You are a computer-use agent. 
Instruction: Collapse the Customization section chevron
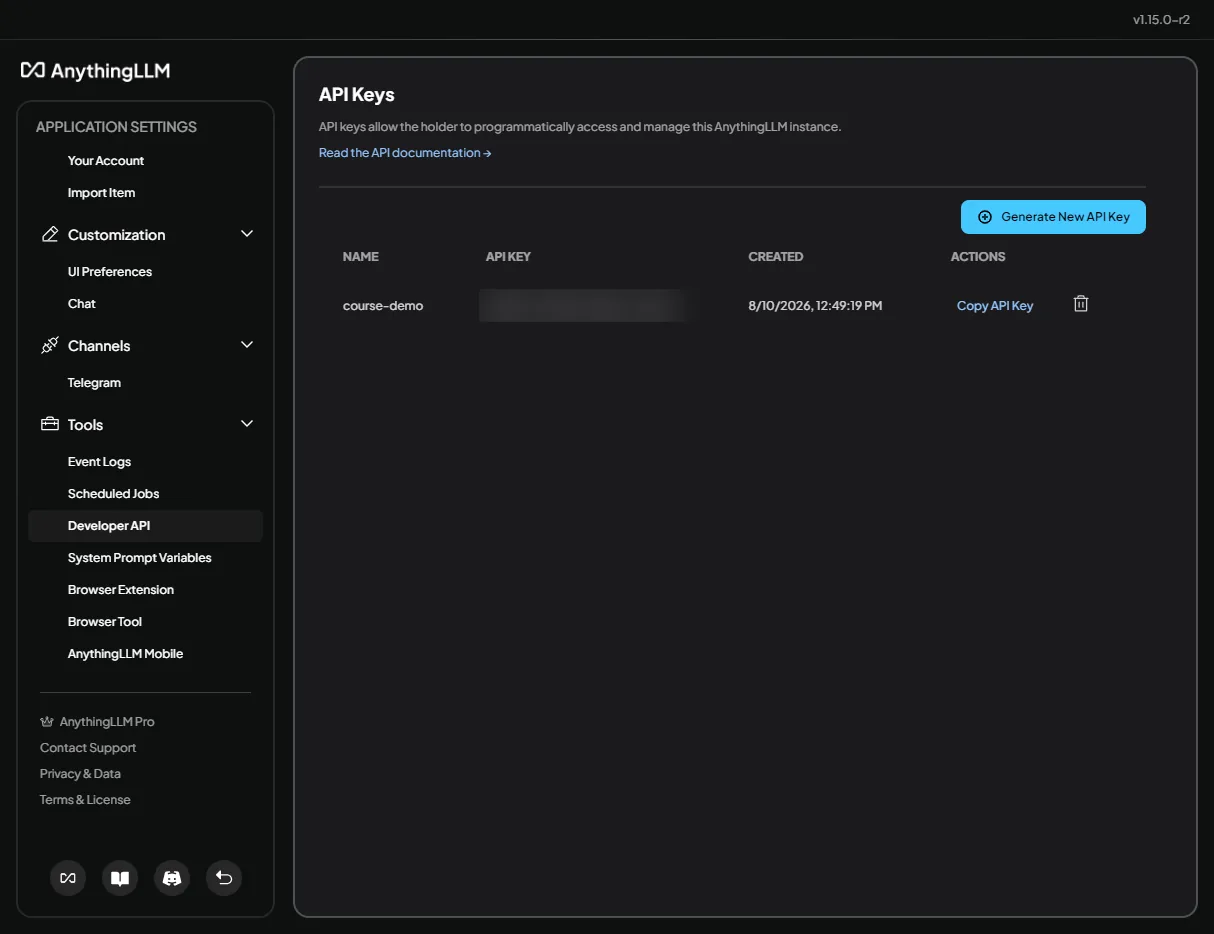pyautogui.click(x=247, y=234)
